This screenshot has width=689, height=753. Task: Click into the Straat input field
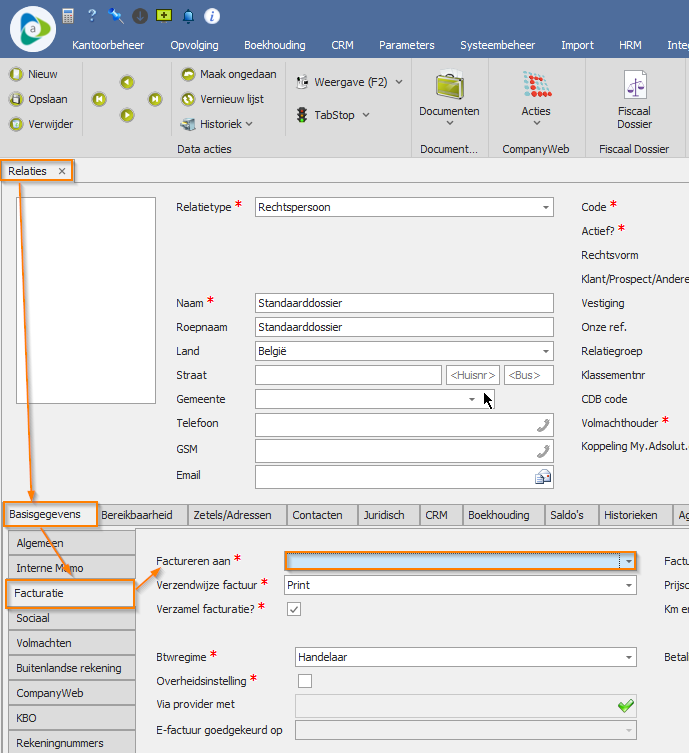pos(347,375)
